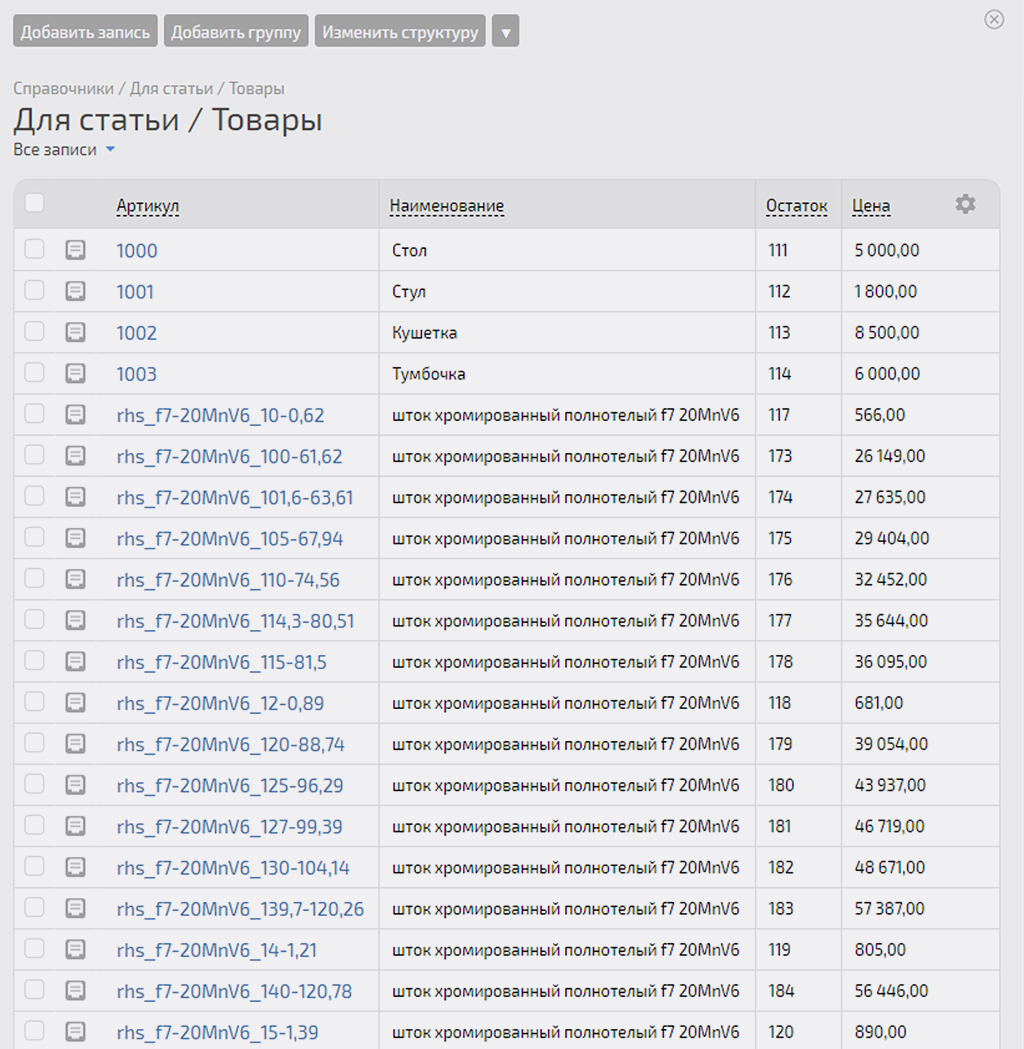Click record icon next to rhs_f7-20MnV6_110-74,56

tap(76, 579)
